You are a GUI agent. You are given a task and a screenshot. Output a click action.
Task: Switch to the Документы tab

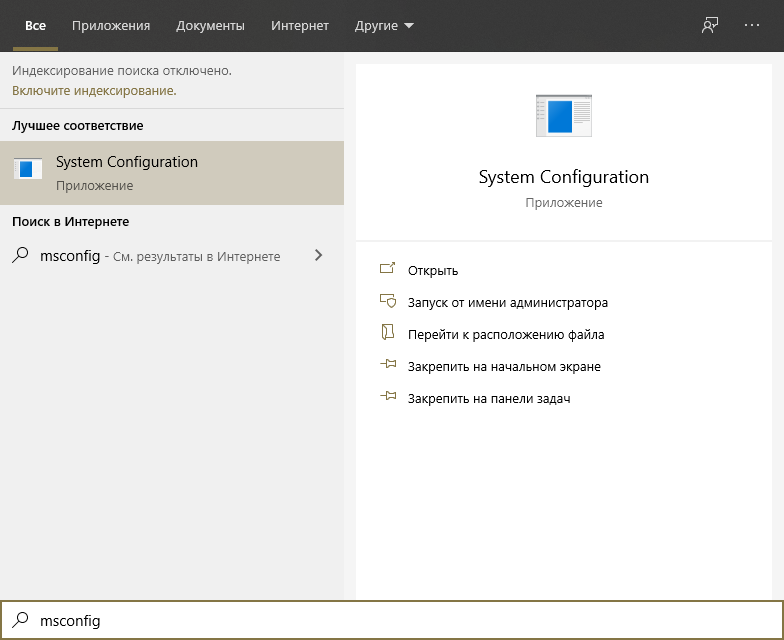[210, 26]
